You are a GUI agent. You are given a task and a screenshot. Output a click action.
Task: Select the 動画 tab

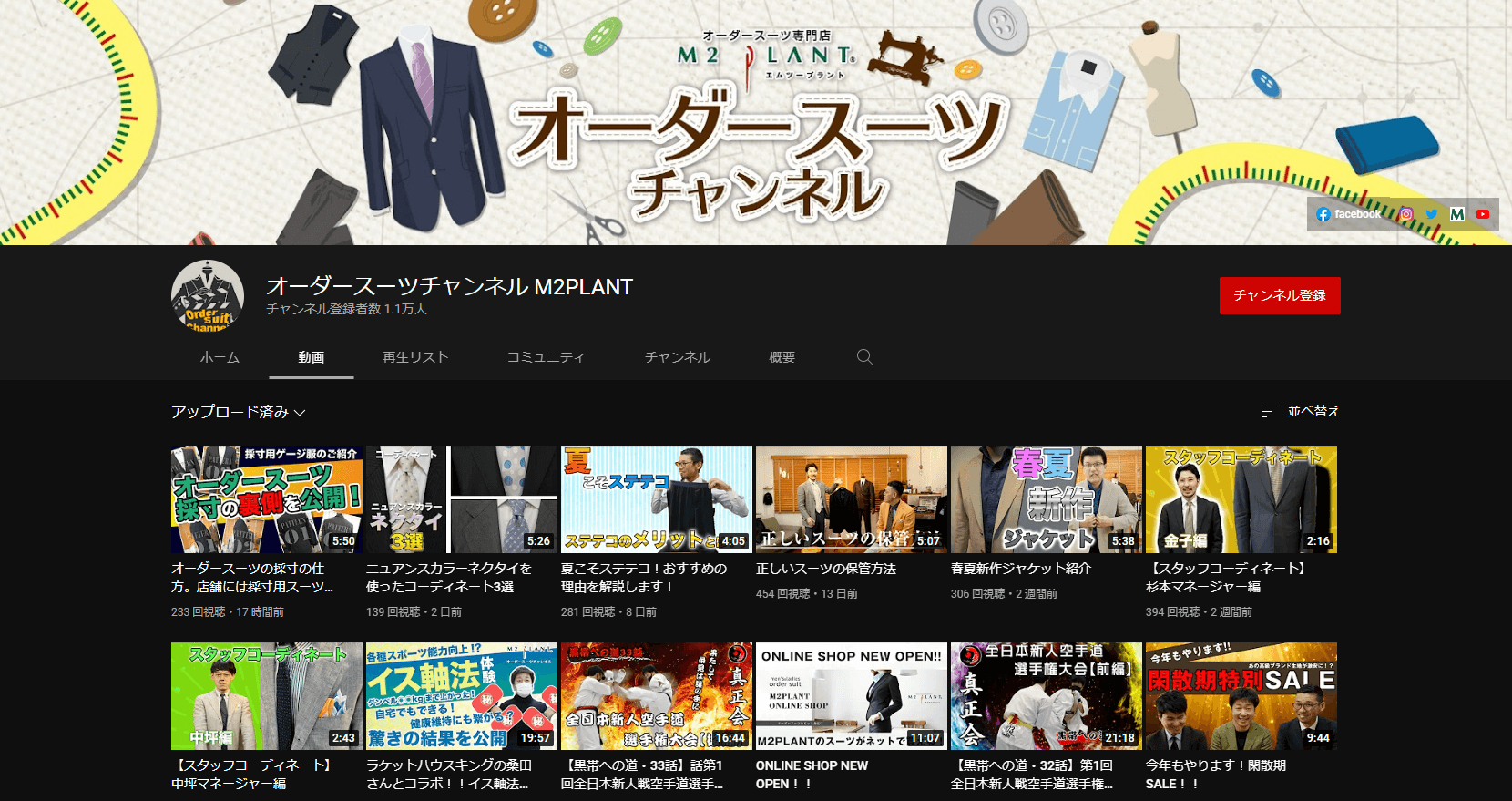pos(312,357)
